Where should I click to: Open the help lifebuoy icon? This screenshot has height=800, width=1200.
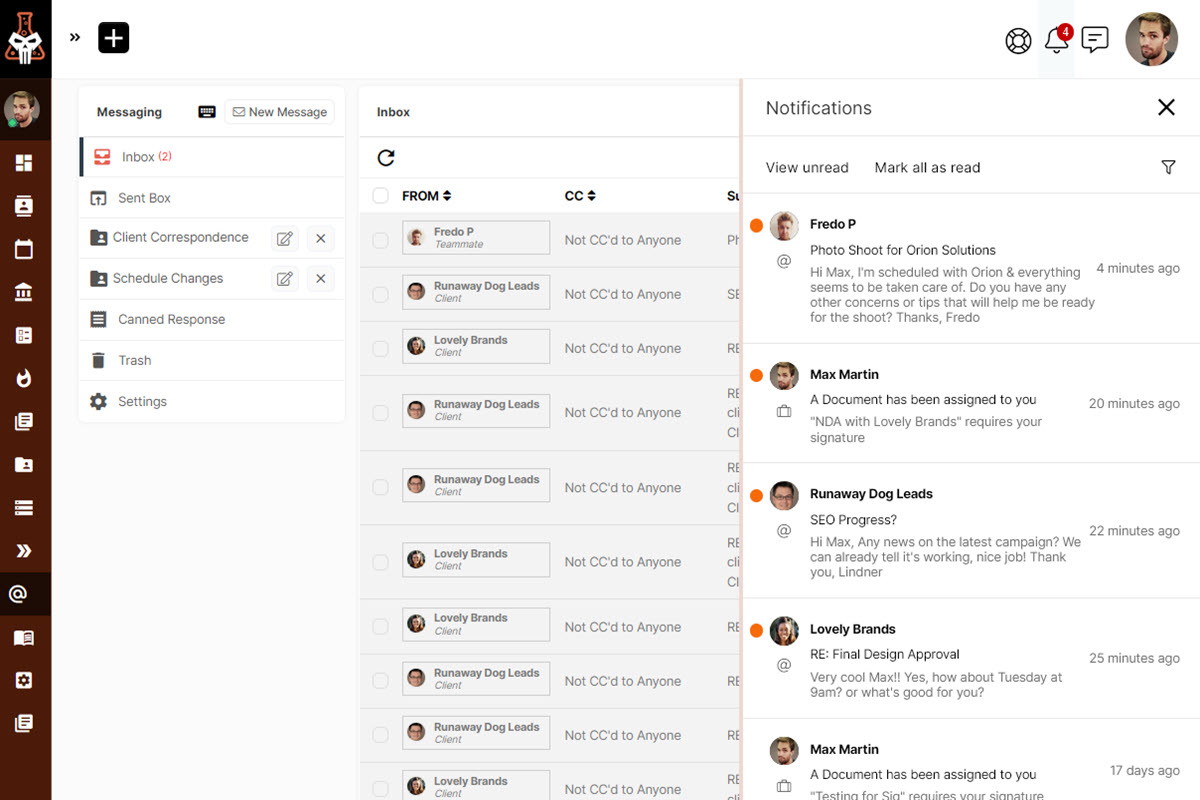1018,41
